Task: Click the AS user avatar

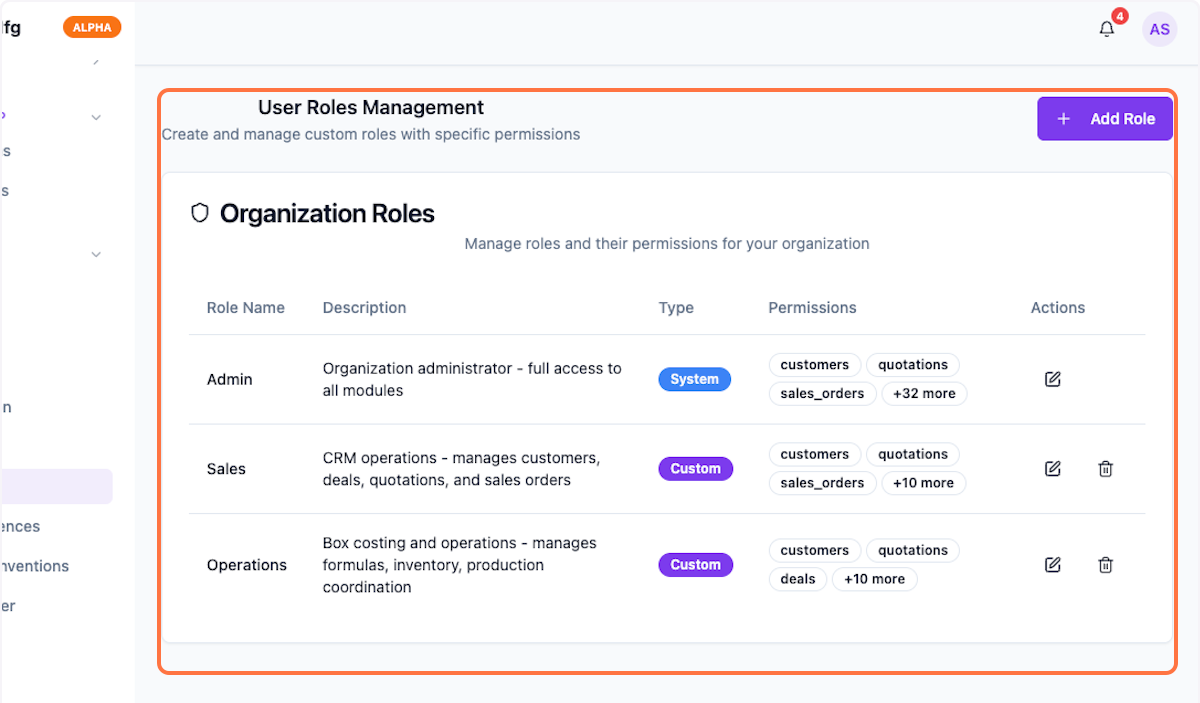Action: tap(1159, 29)
